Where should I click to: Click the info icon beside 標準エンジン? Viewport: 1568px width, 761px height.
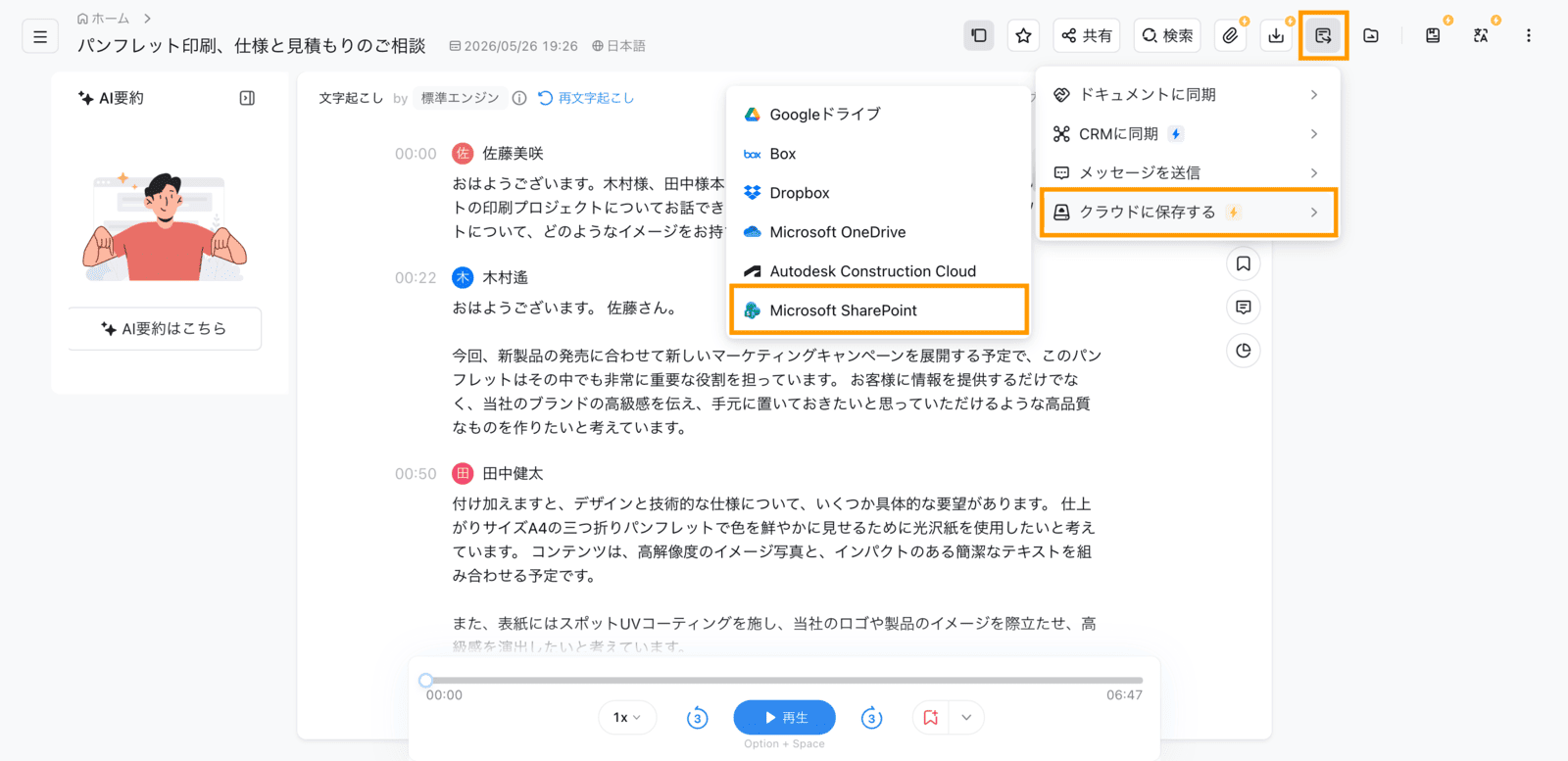(519, 98)
